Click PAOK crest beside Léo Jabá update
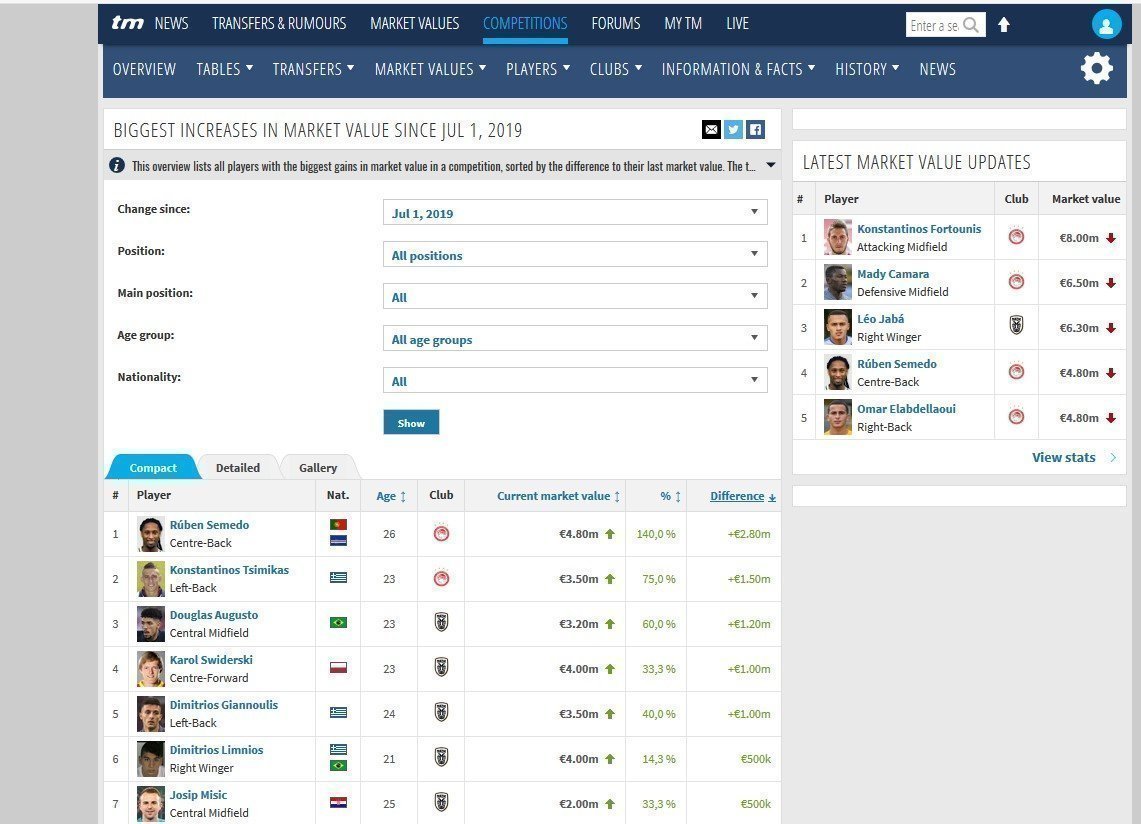Image resolution: width=1141 pixels, height=824 pixels. [1016, 325]
